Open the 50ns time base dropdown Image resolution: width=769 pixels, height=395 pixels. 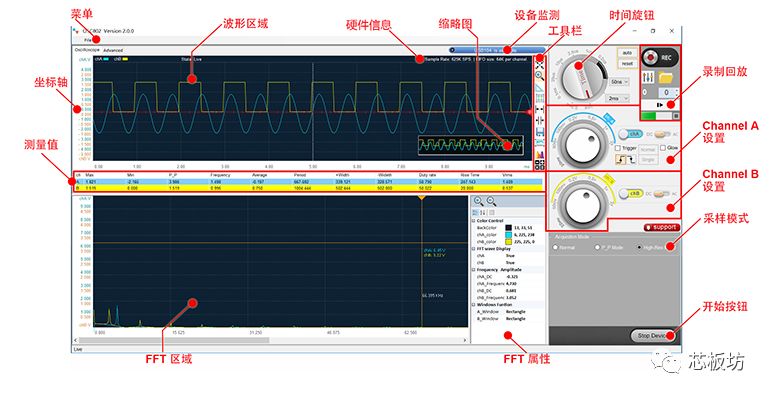click(618, 82)
